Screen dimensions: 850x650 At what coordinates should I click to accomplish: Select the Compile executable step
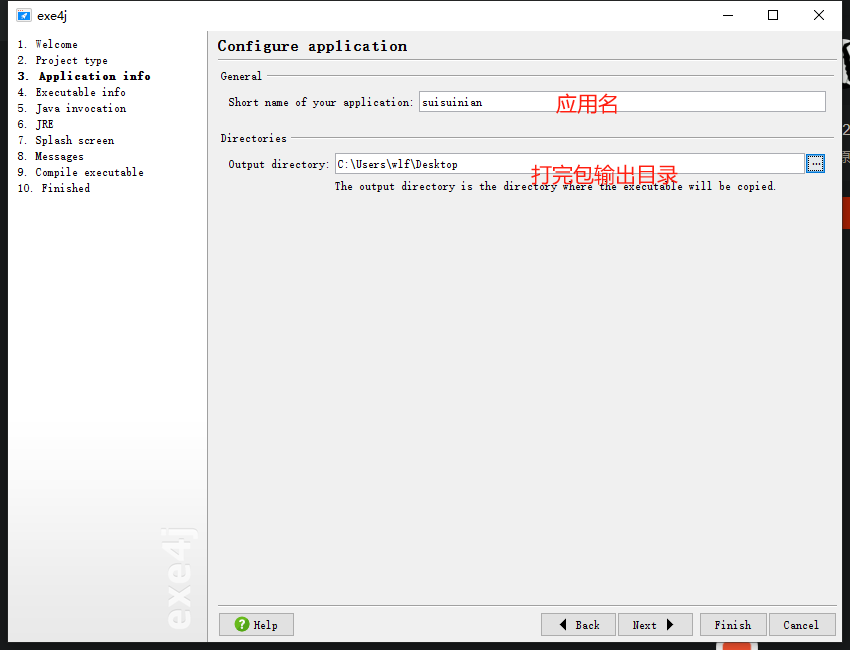pyautogui.click(x=89, y=172)
